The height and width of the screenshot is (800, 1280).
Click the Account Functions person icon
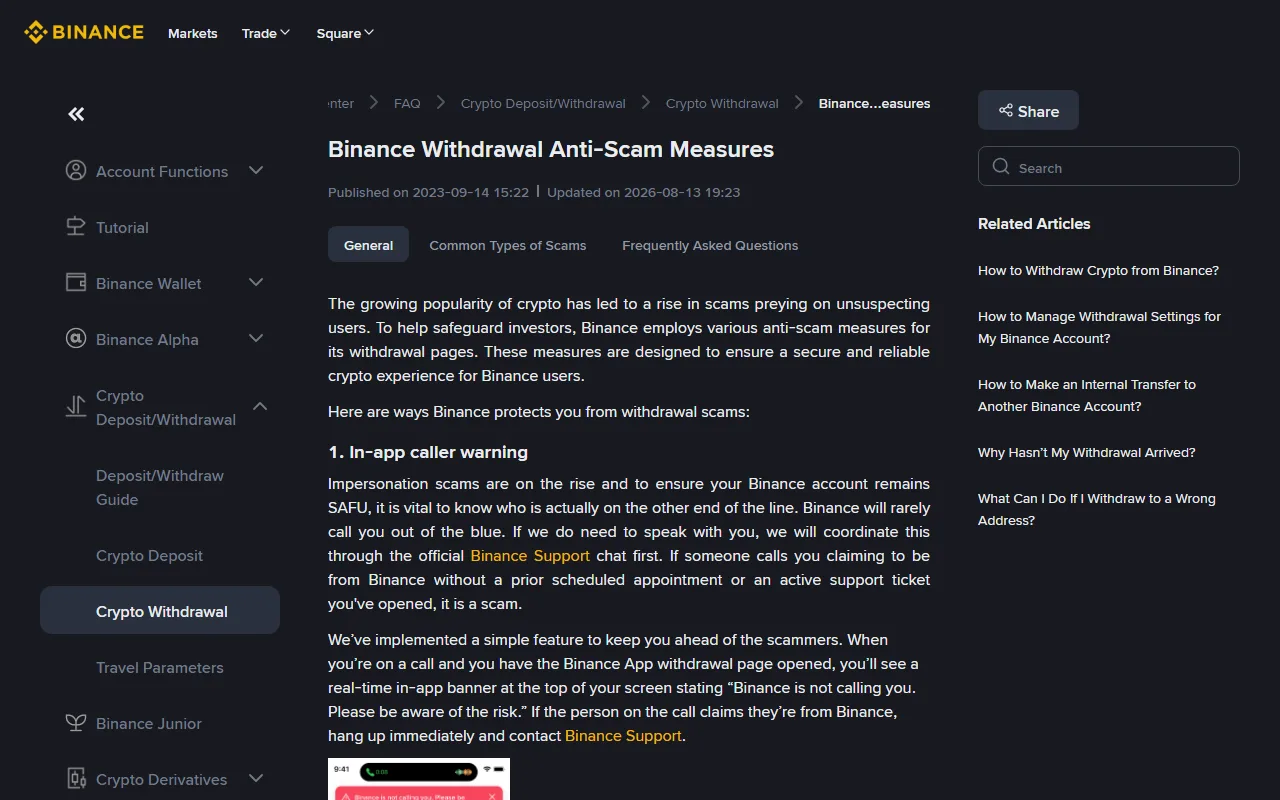pos(76,171)
